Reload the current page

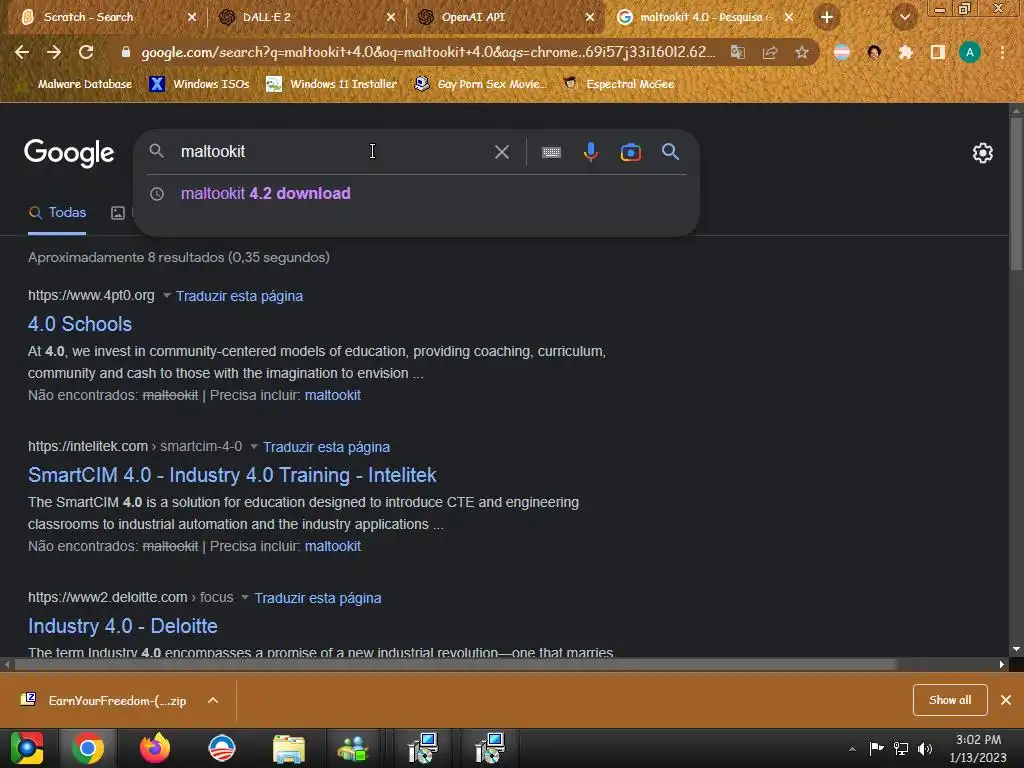coord(86,52)
